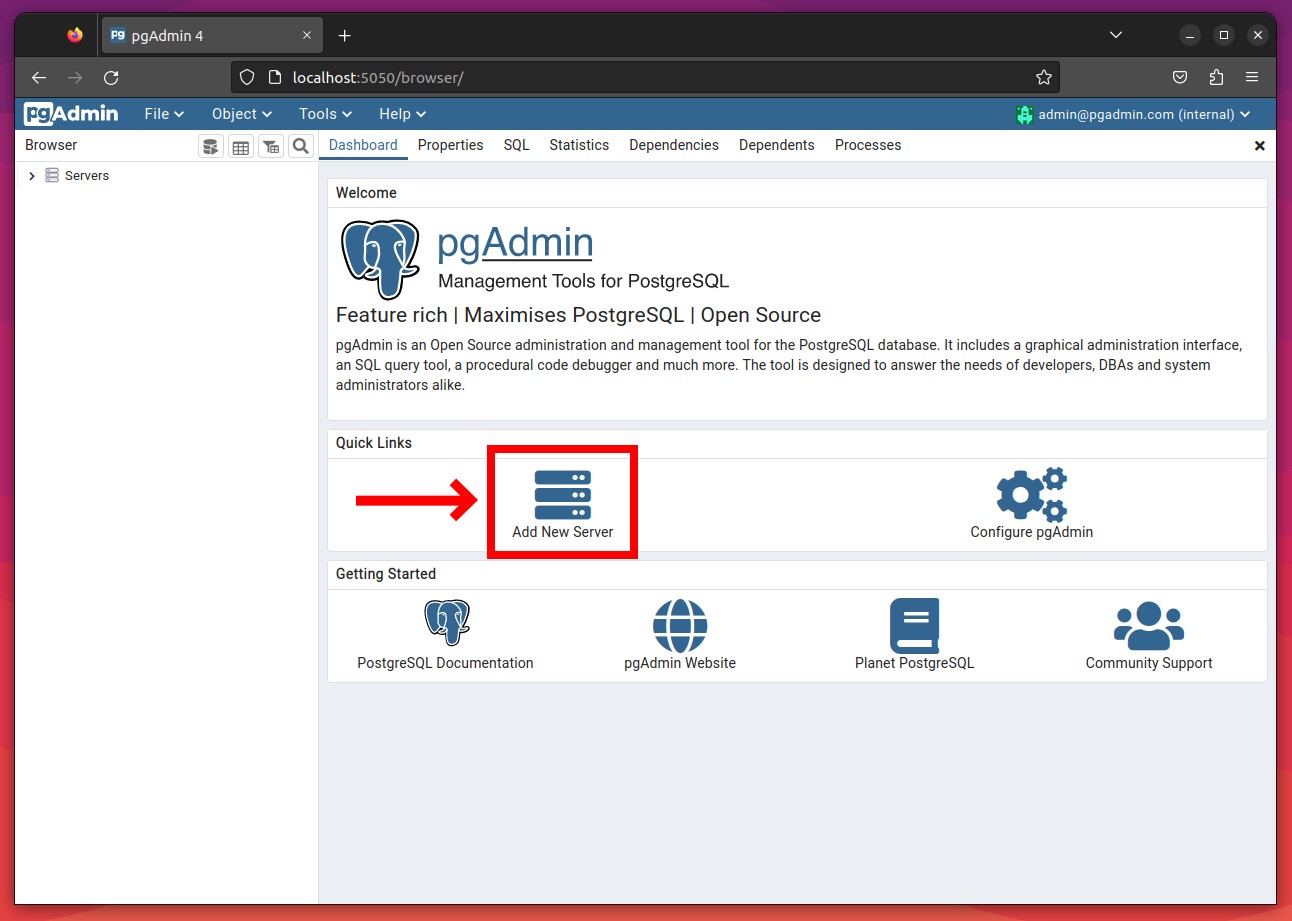Open the Object menu dropdown
1292x921 pixels.
(242, 114)
